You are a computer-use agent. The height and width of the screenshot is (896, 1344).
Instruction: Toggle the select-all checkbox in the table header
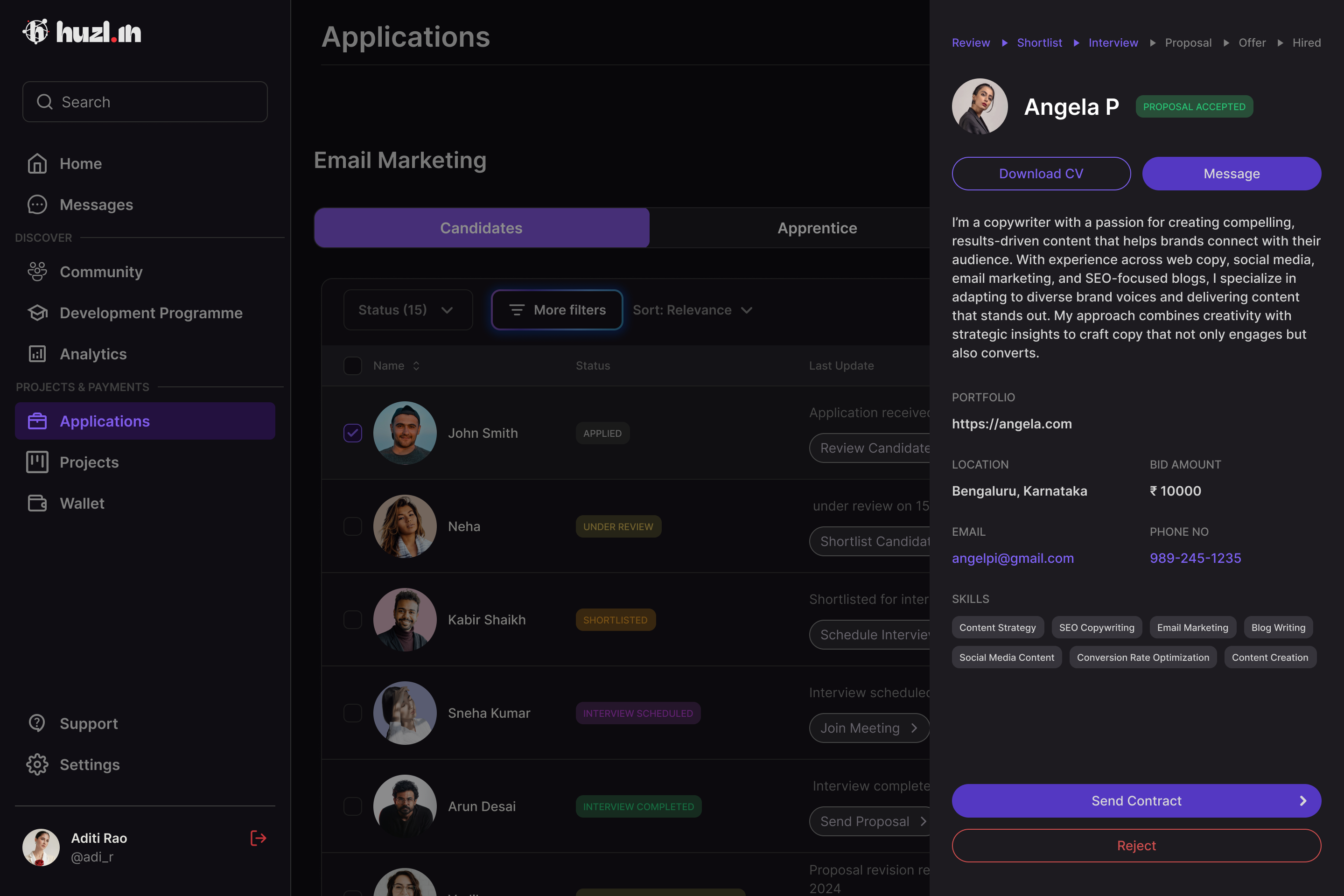point(353,366)
